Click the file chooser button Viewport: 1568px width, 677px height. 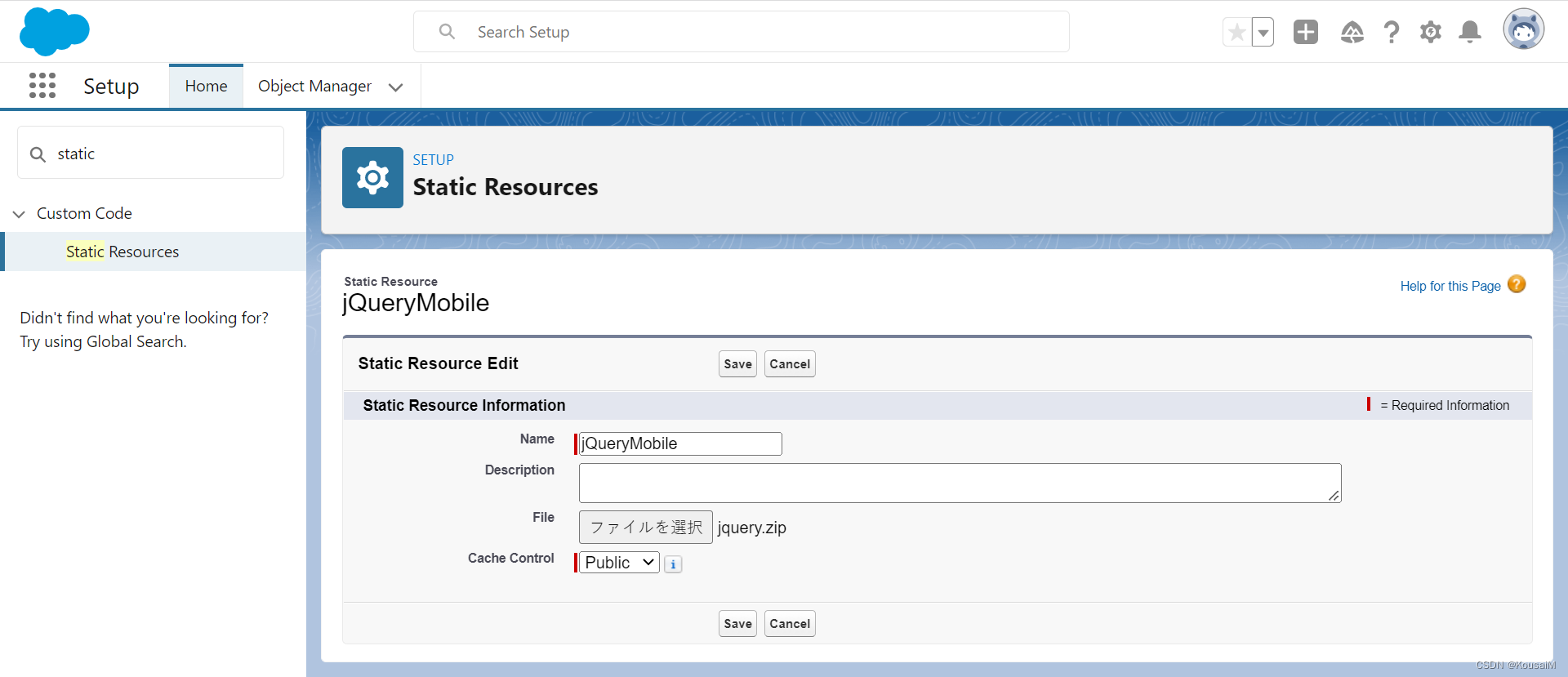[x=645, y=527]
